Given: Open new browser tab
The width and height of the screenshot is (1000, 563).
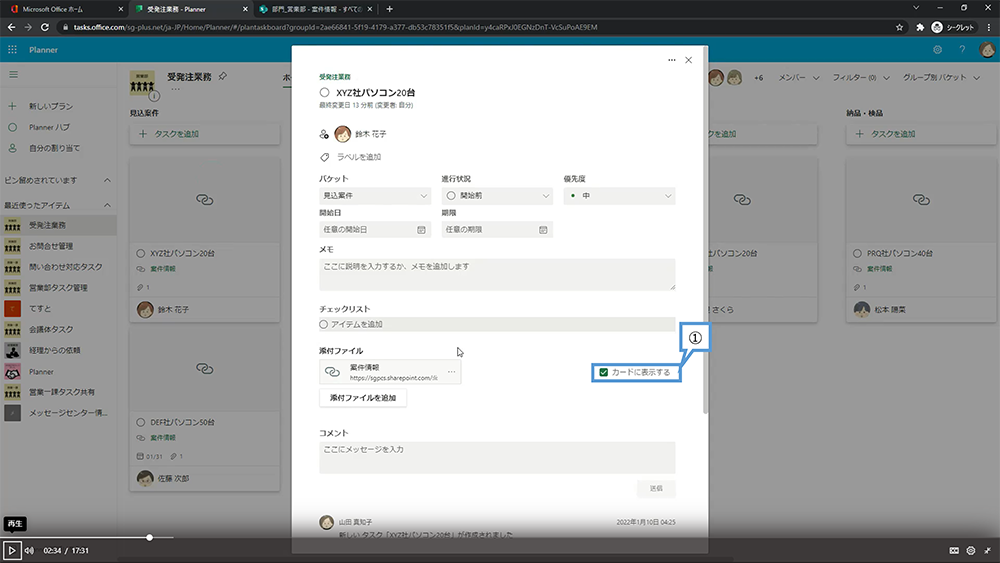Looking at the screenshot, I should click(x=390, y=9).
